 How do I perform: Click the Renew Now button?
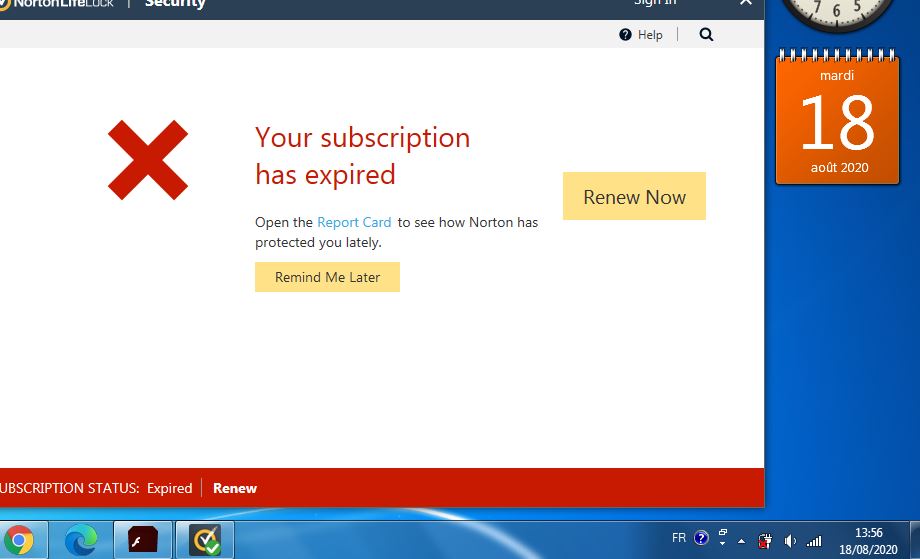click(x=634, y=196)
